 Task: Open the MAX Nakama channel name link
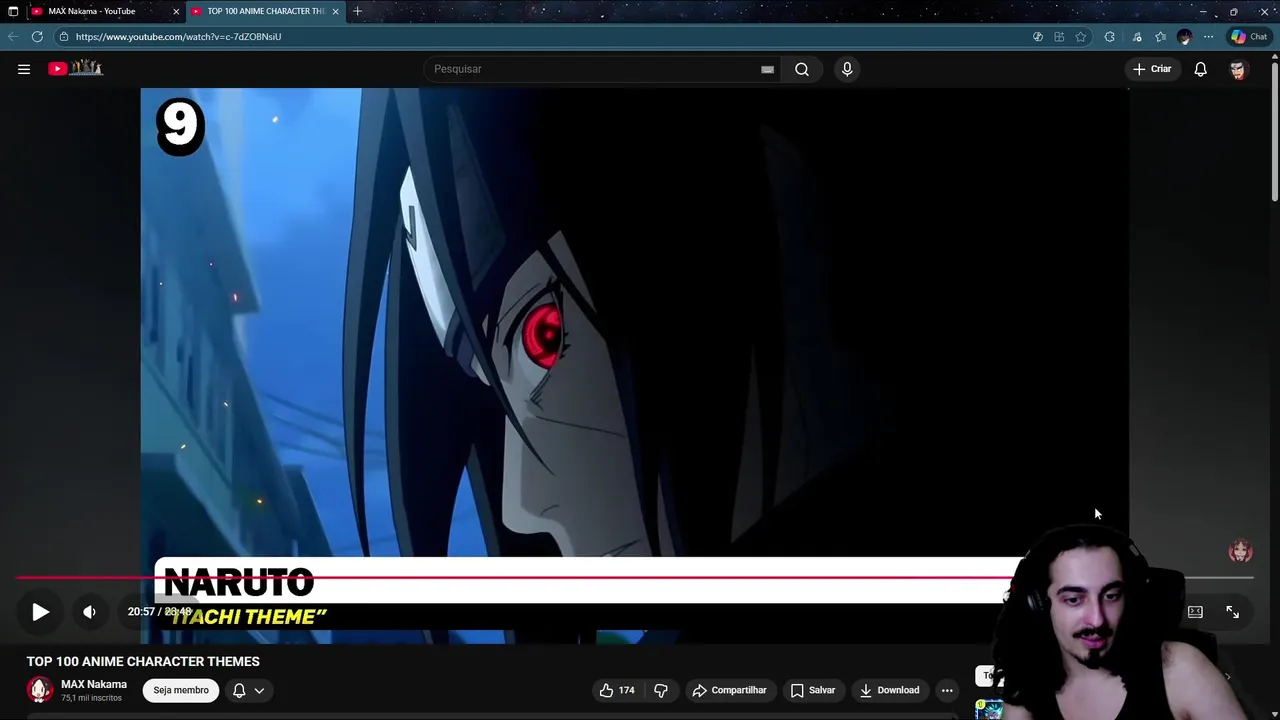point(94,684)
